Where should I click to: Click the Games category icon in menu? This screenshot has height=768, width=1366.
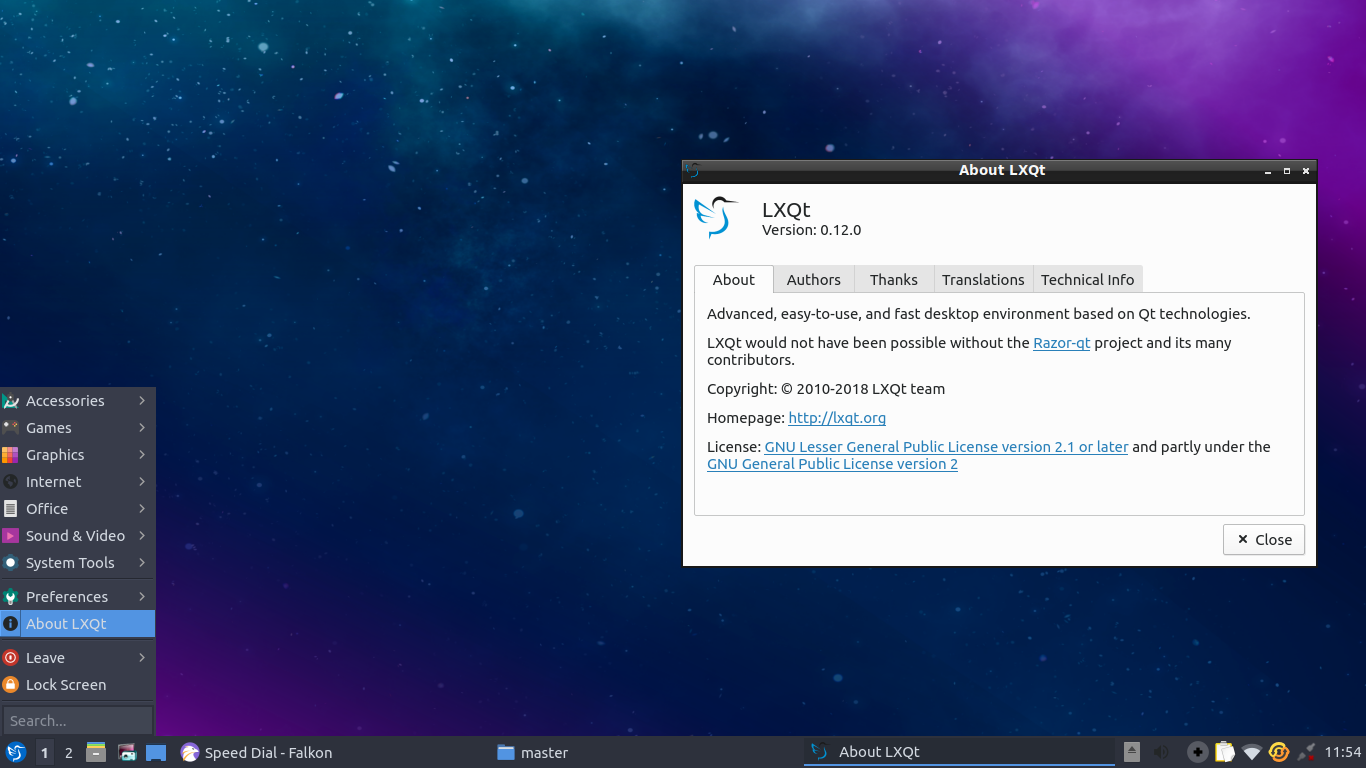(x=11, y=428)
